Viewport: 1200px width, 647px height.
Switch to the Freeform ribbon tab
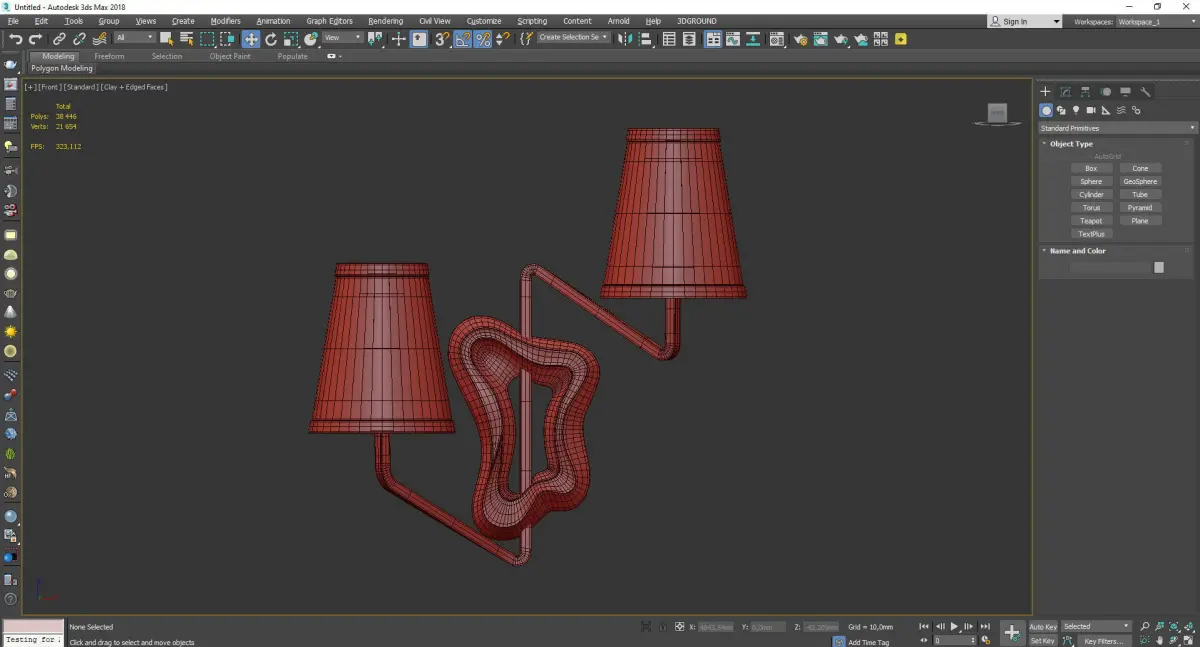[109, 57]
